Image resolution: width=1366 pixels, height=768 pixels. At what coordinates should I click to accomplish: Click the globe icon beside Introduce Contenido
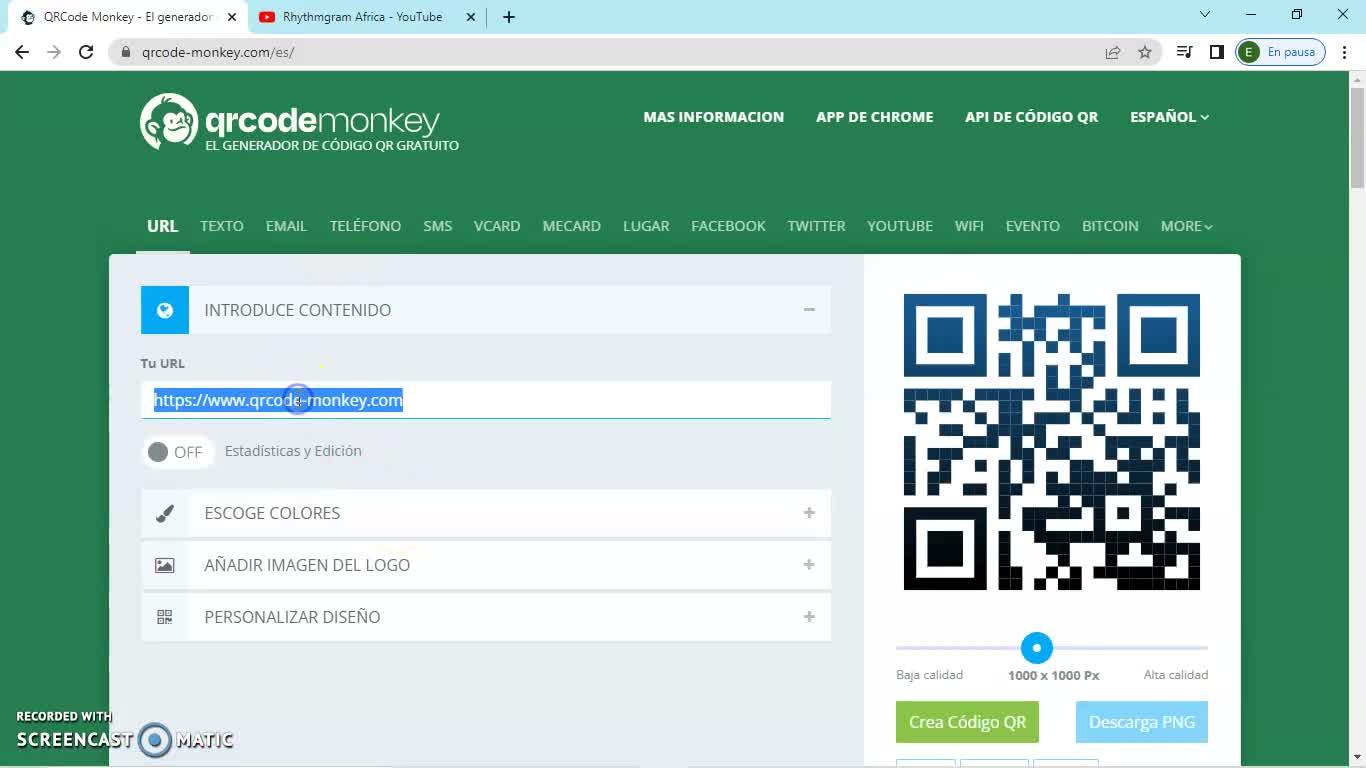coord(165,310)
